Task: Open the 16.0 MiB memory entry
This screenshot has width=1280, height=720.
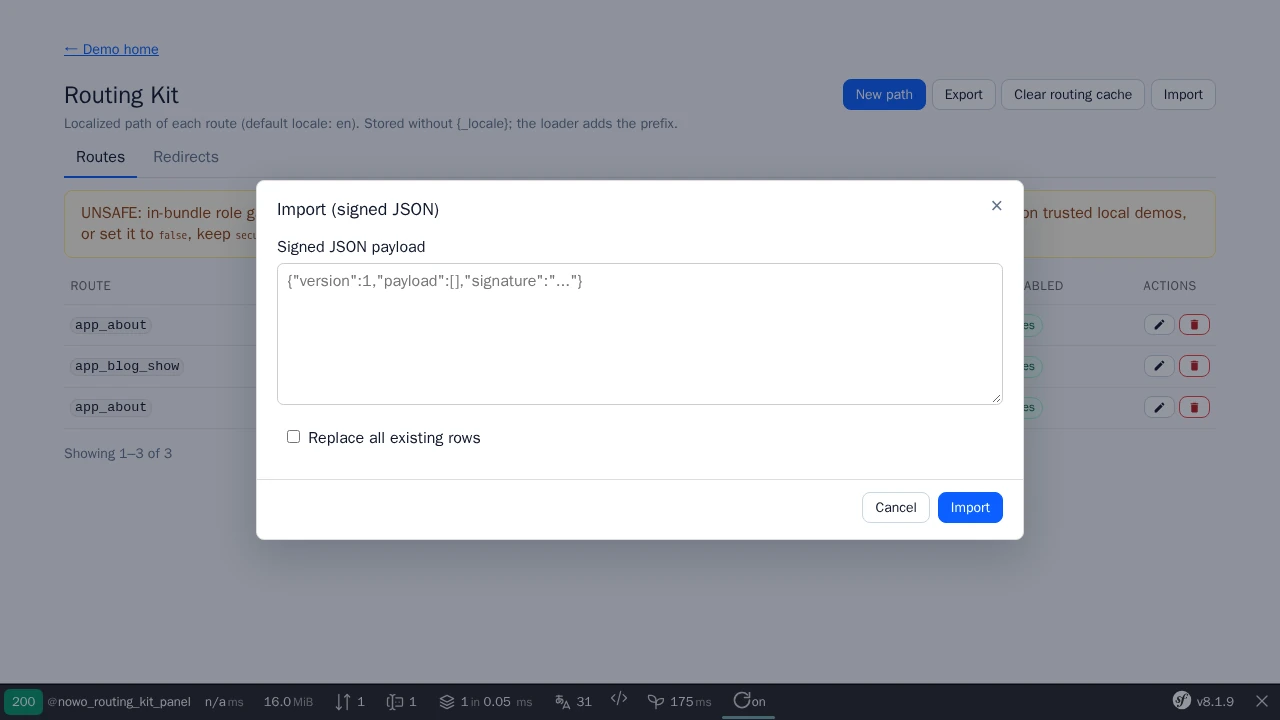Action: click(288, 702)
